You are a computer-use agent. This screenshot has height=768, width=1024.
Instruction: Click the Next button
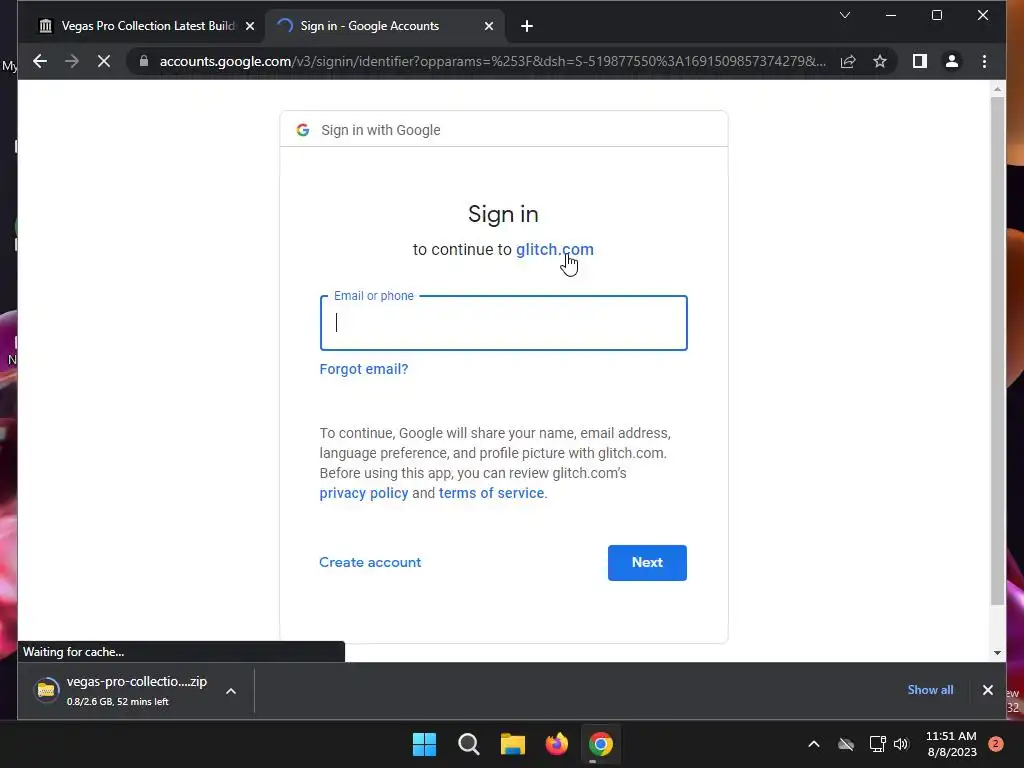(647, 562)
